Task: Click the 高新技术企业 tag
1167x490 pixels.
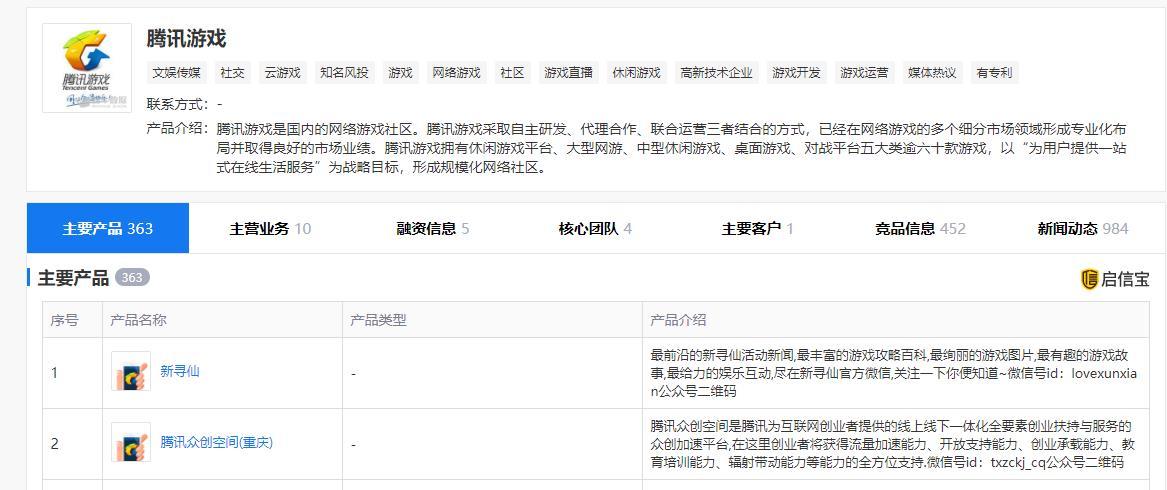Action: (x=716, y=72)
